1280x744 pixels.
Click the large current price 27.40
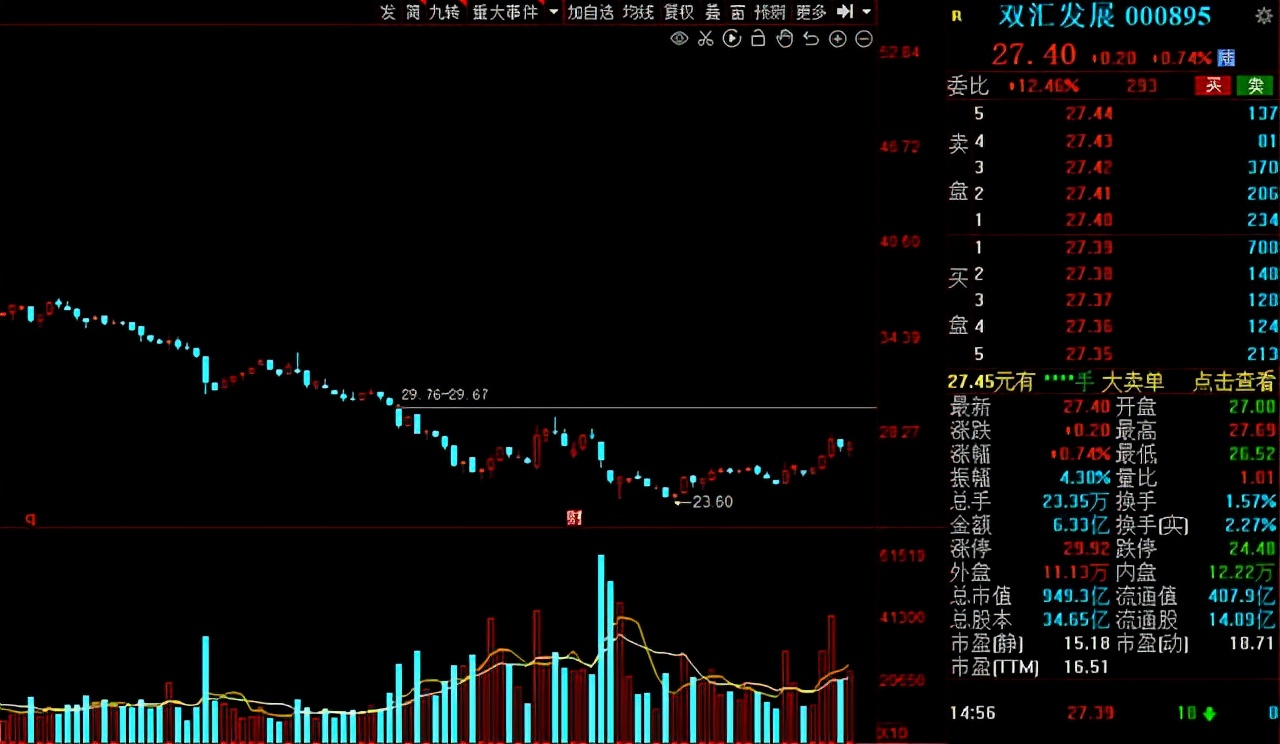pos(1034,54)
